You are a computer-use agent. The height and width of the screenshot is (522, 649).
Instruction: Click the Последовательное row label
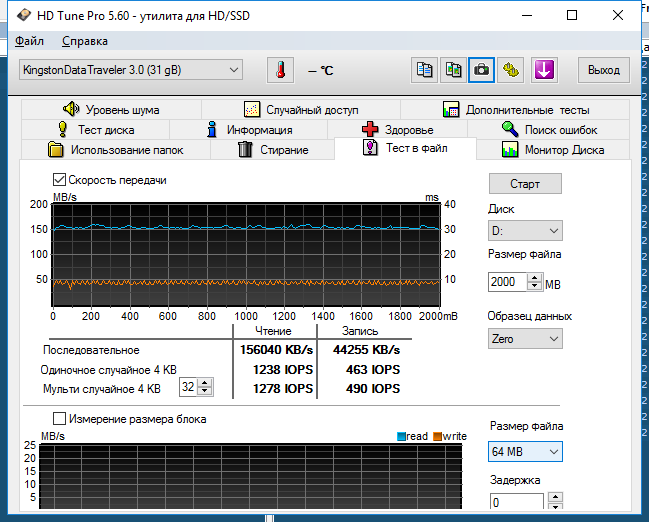(91, 350)
